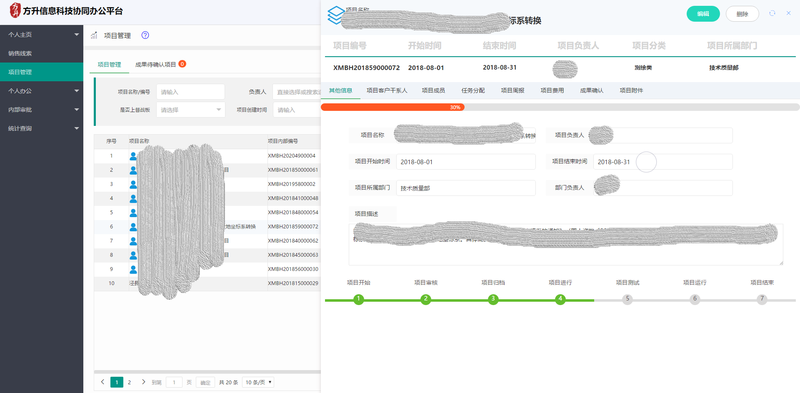Refresh the project detail panel
Viewport: 800px width, 393px height.
(772, 14)
